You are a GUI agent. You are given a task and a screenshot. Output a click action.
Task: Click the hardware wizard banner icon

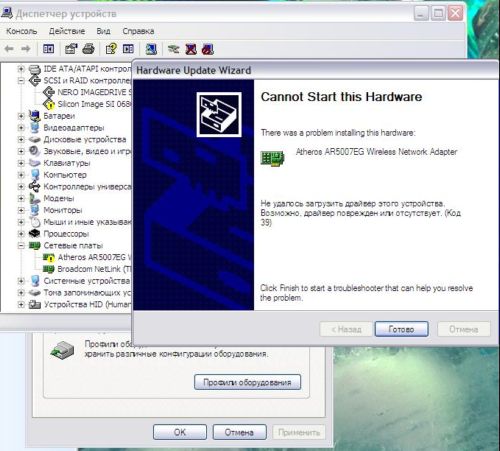tap(219, 114)
